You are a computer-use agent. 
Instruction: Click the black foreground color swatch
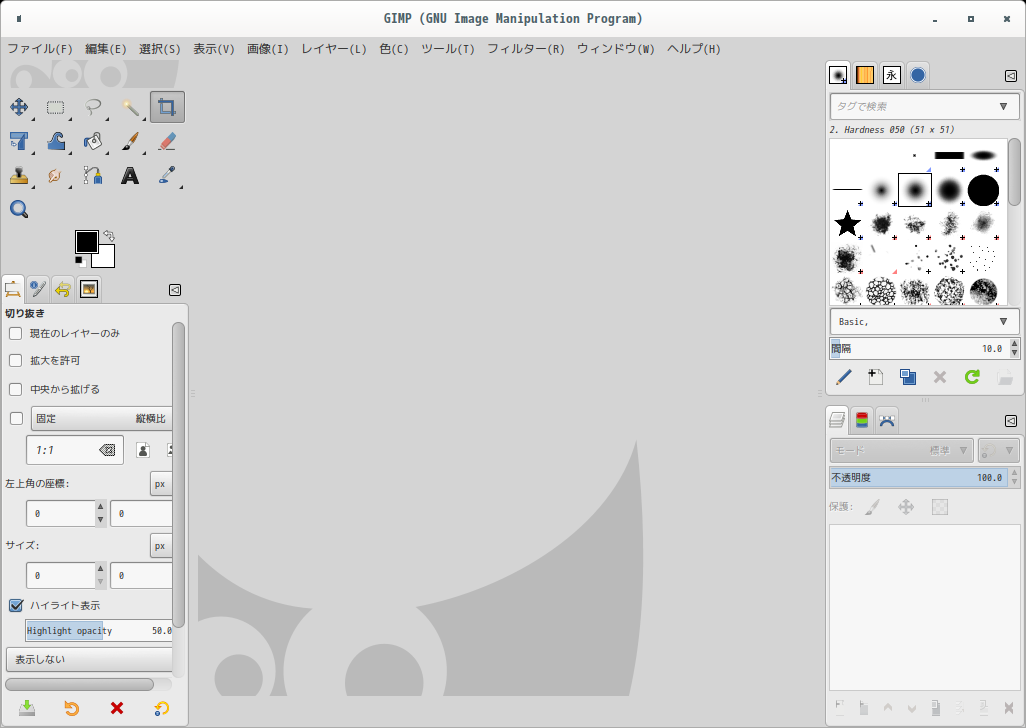tap(86, 241)
